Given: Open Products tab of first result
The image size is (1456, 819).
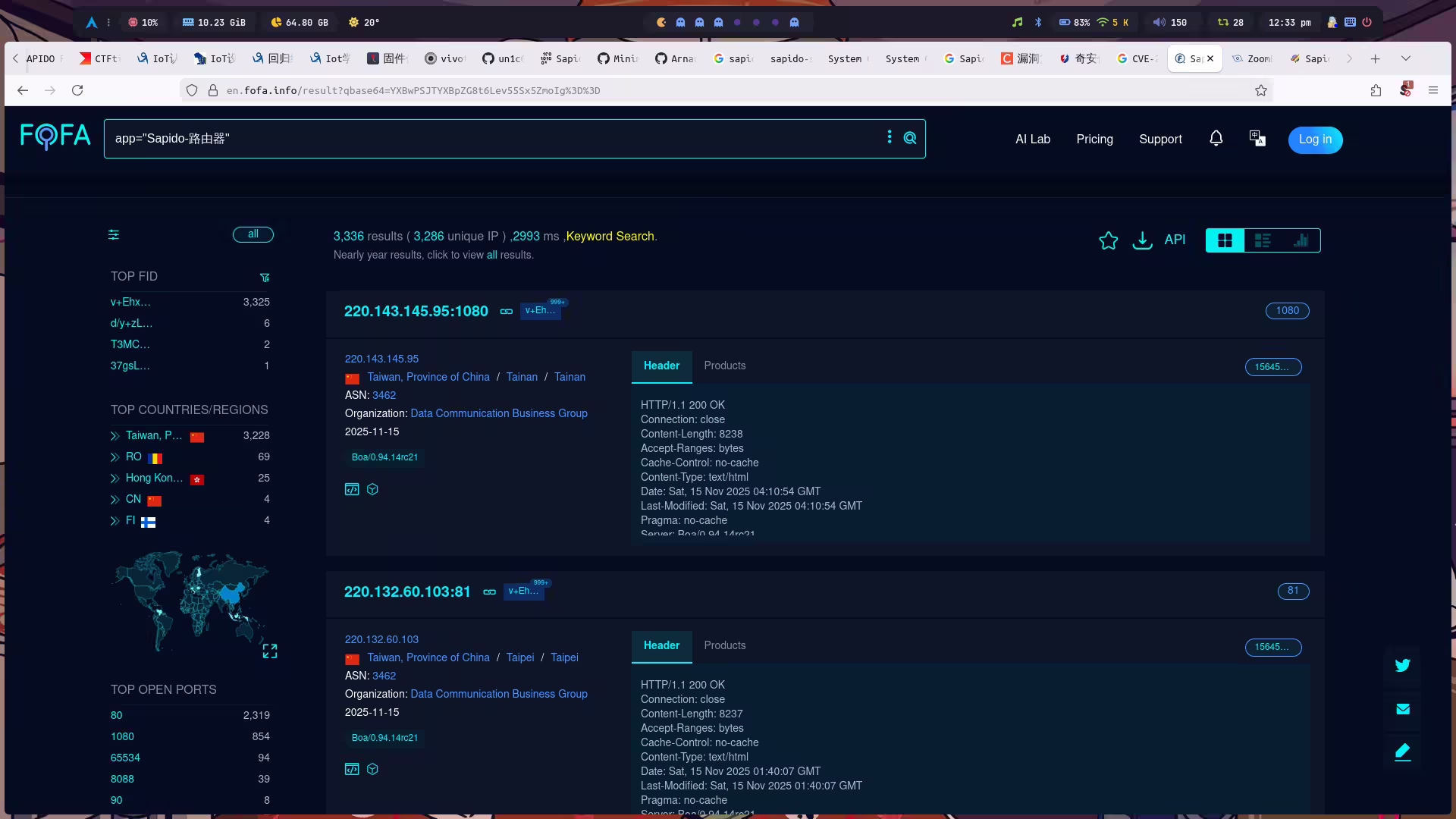Looking at the screenshot, I should (x=724, y=366).
